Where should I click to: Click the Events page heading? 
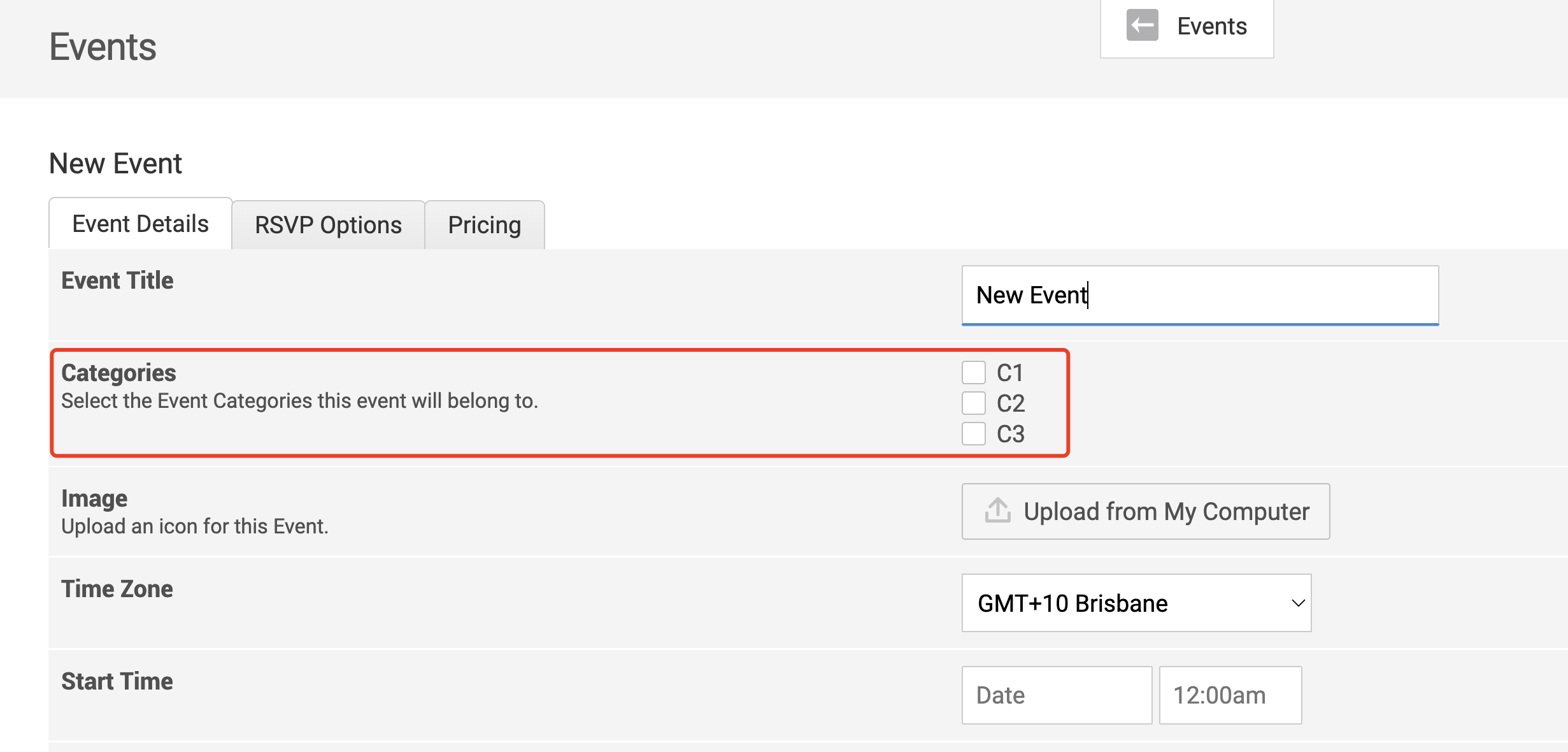103,47
